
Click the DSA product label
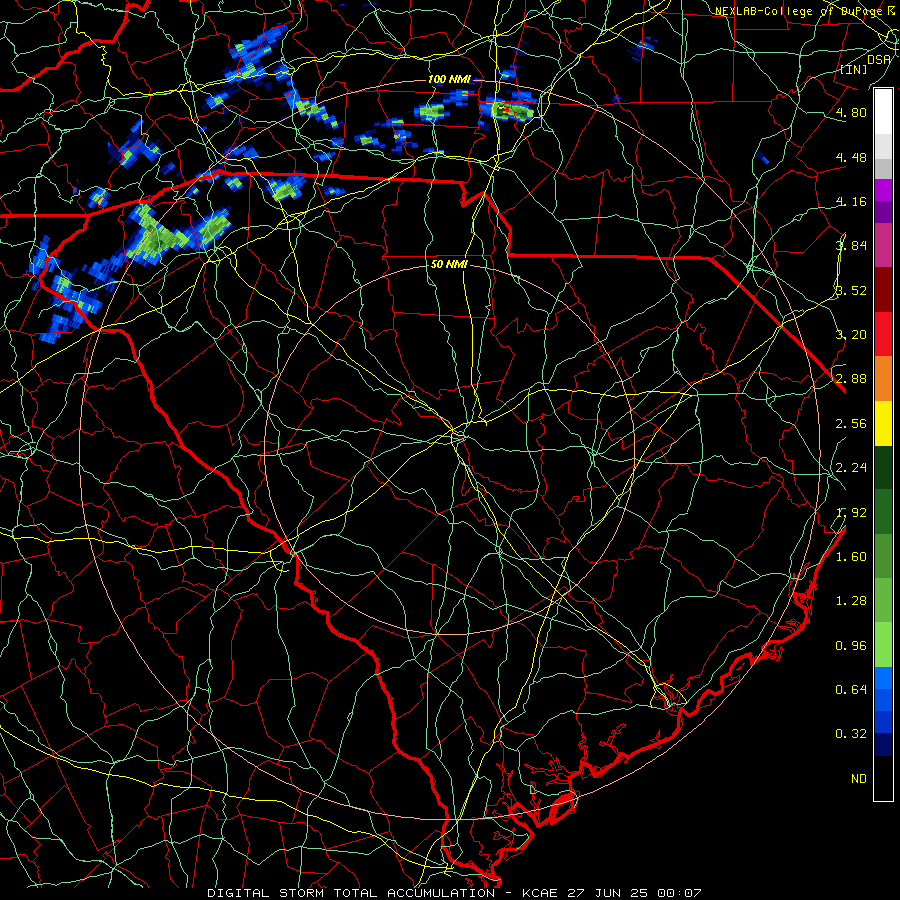pos(879,59)
